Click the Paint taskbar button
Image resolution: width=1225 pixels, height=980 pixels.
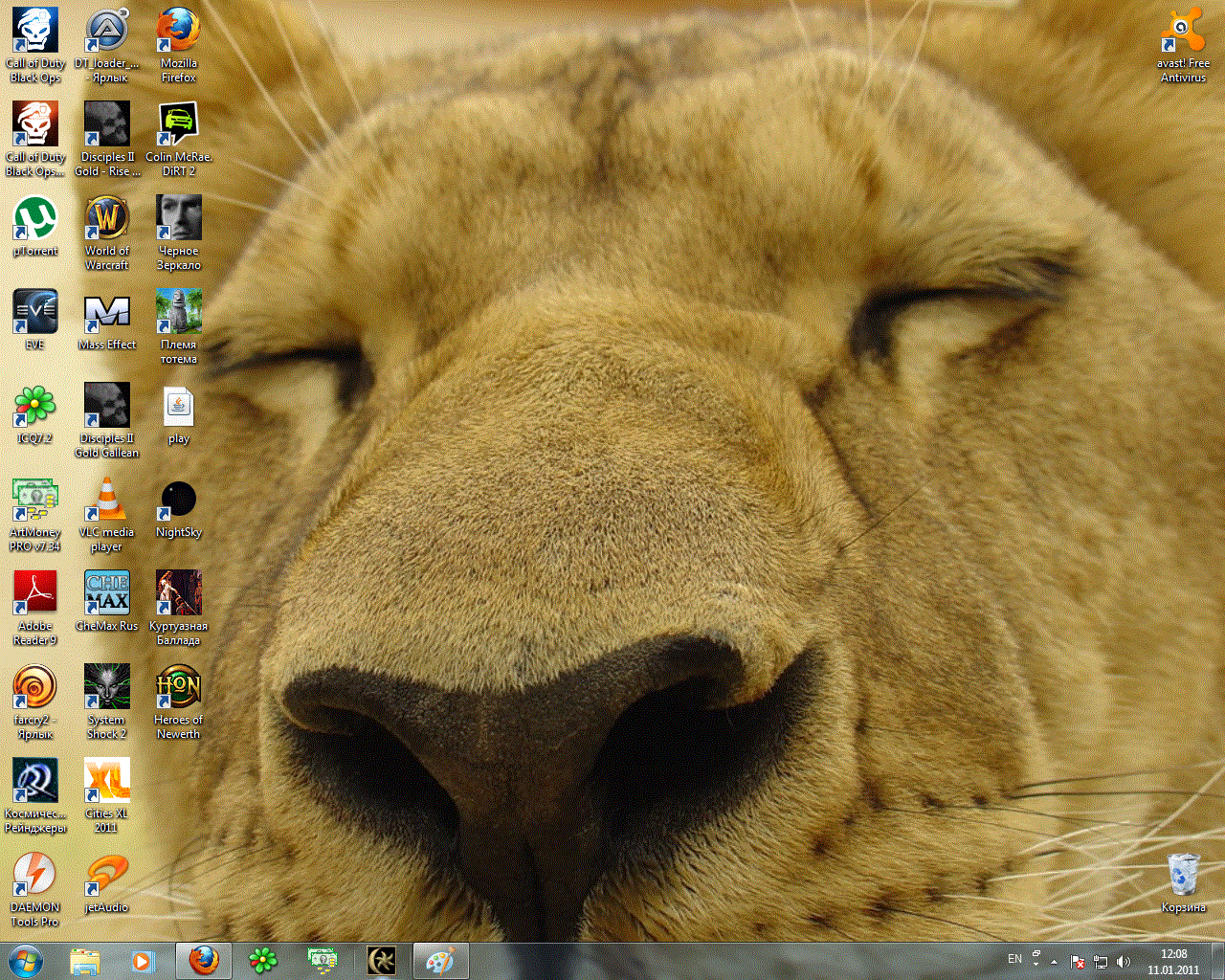[439, 961]
